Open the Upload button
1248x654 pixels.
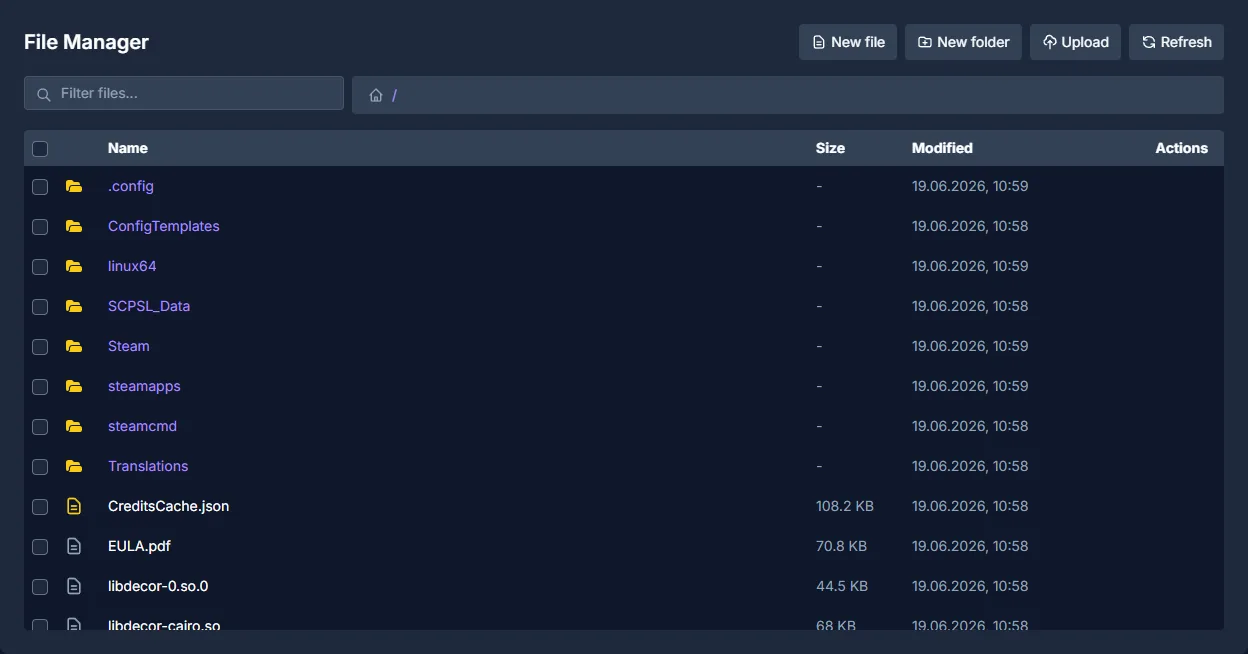1075,42
